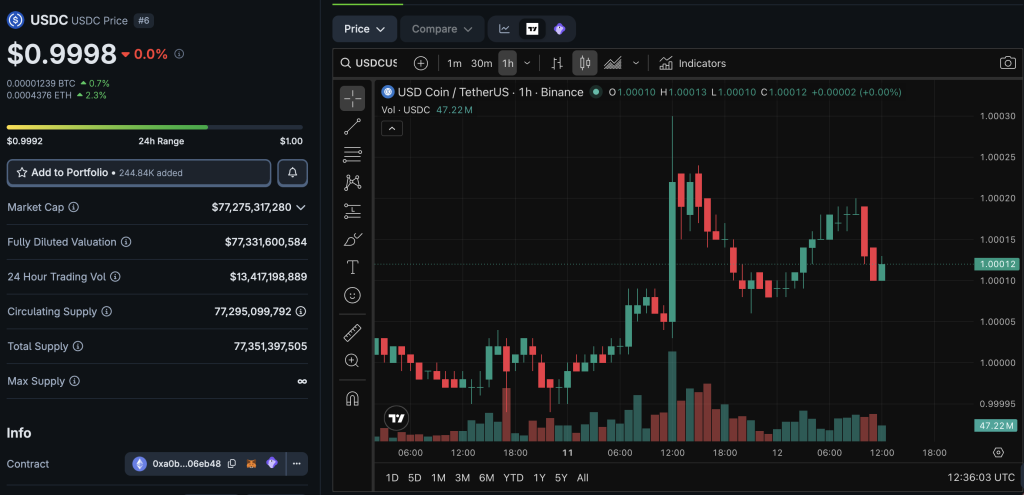The height and width of the screenshot is (495, 1024).
Task: Expand more time intervals dropdown
Action: [527, 63]
